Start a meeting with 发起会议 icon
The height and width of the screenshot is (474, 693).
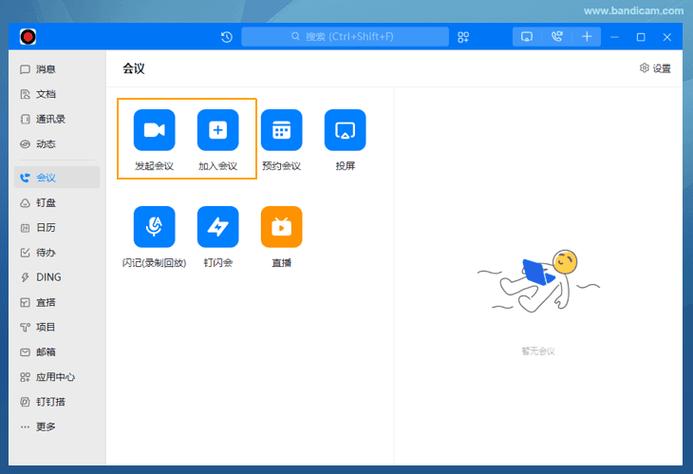(x=154, y=130)
